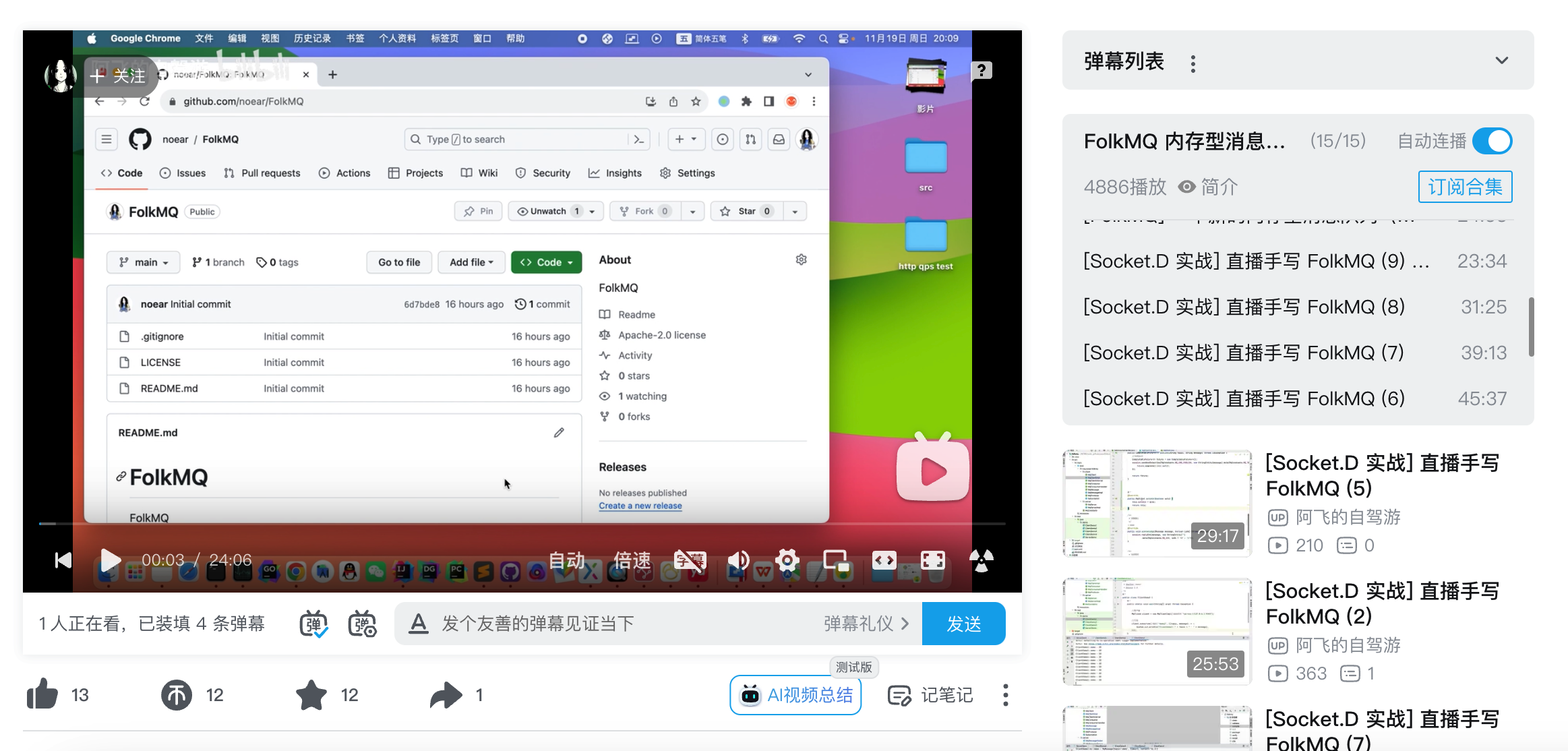This screenshot has height=751, width=1568.
Task: Subscribe with 订阅合集 button
Action: [1465, 187]
